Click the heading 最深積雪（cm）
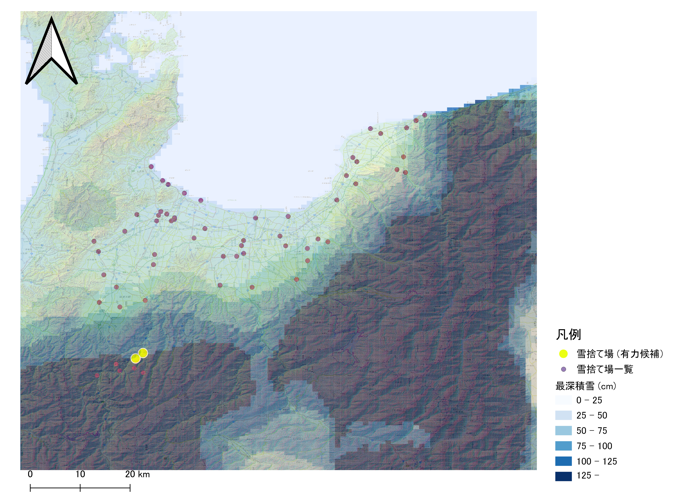 pyautogui.click(x=586, y=386)
